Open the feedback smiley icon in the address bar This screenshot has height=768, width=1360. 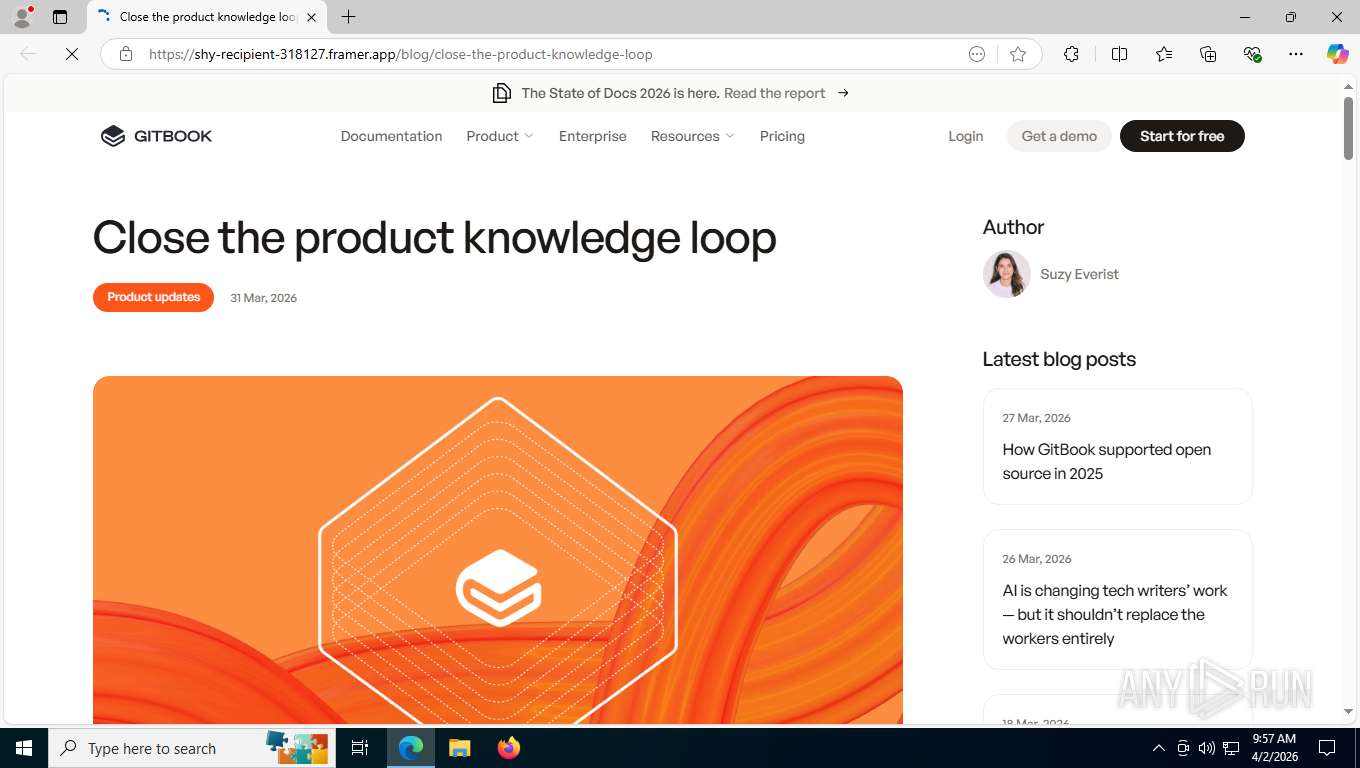[977, 54]
